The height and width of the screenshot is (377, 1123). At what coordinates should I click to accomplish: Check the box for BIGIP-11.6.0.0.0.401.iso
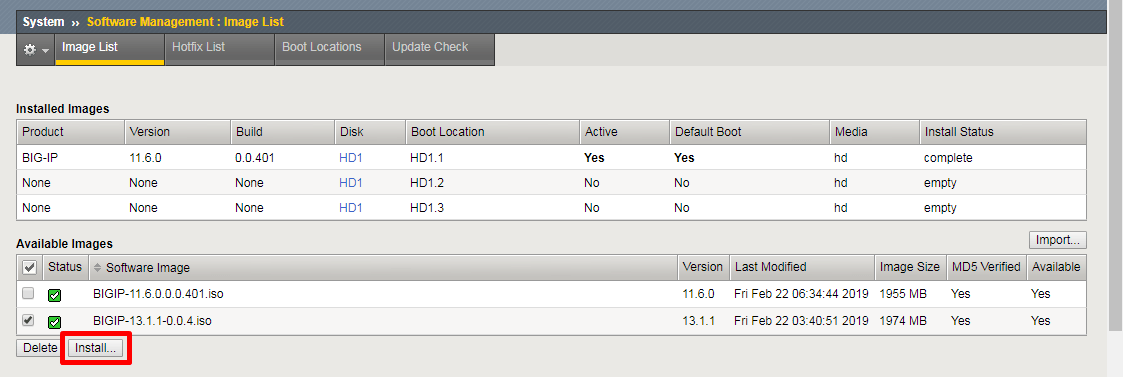click(x=29, y=293)
